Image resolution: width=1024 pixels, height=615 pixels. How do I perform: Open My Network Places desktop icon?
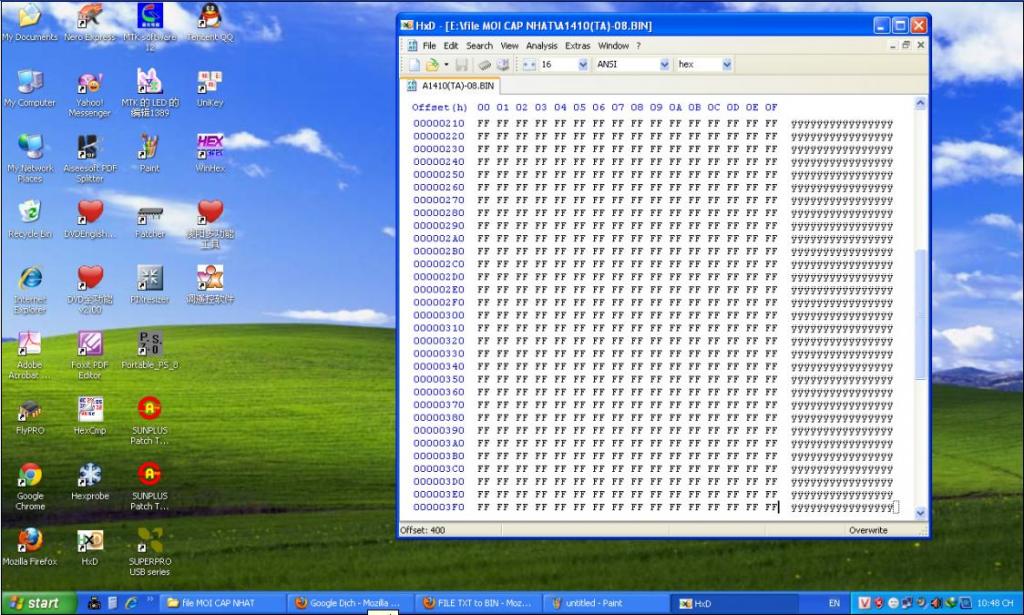[29, 159]
